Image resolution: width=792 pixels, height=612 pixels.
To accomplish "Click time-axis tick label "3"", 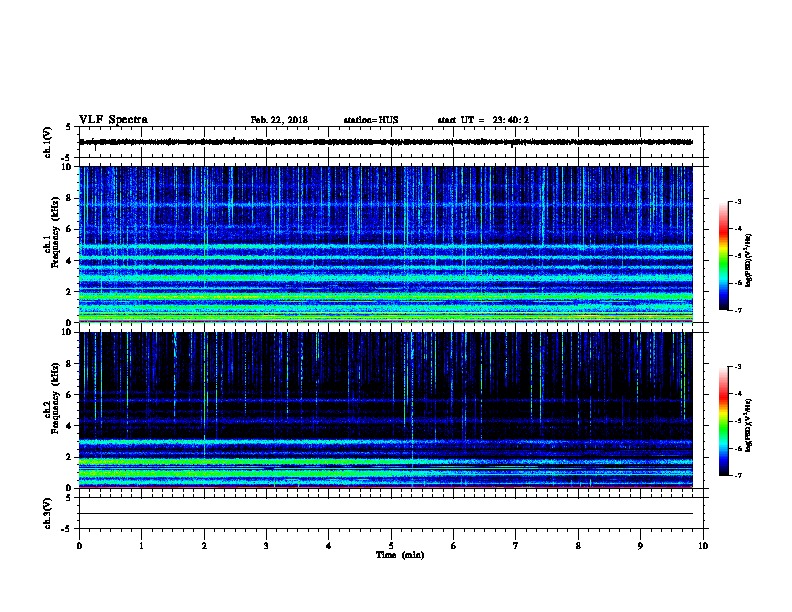I will tap(266, 546).
